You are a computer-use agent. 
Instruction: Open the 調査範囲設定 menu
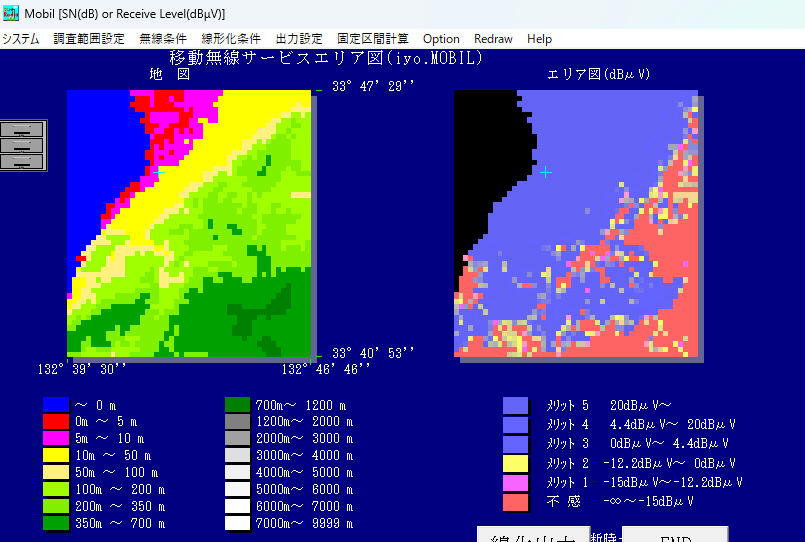pyautogui.click(x=89, y=39)
